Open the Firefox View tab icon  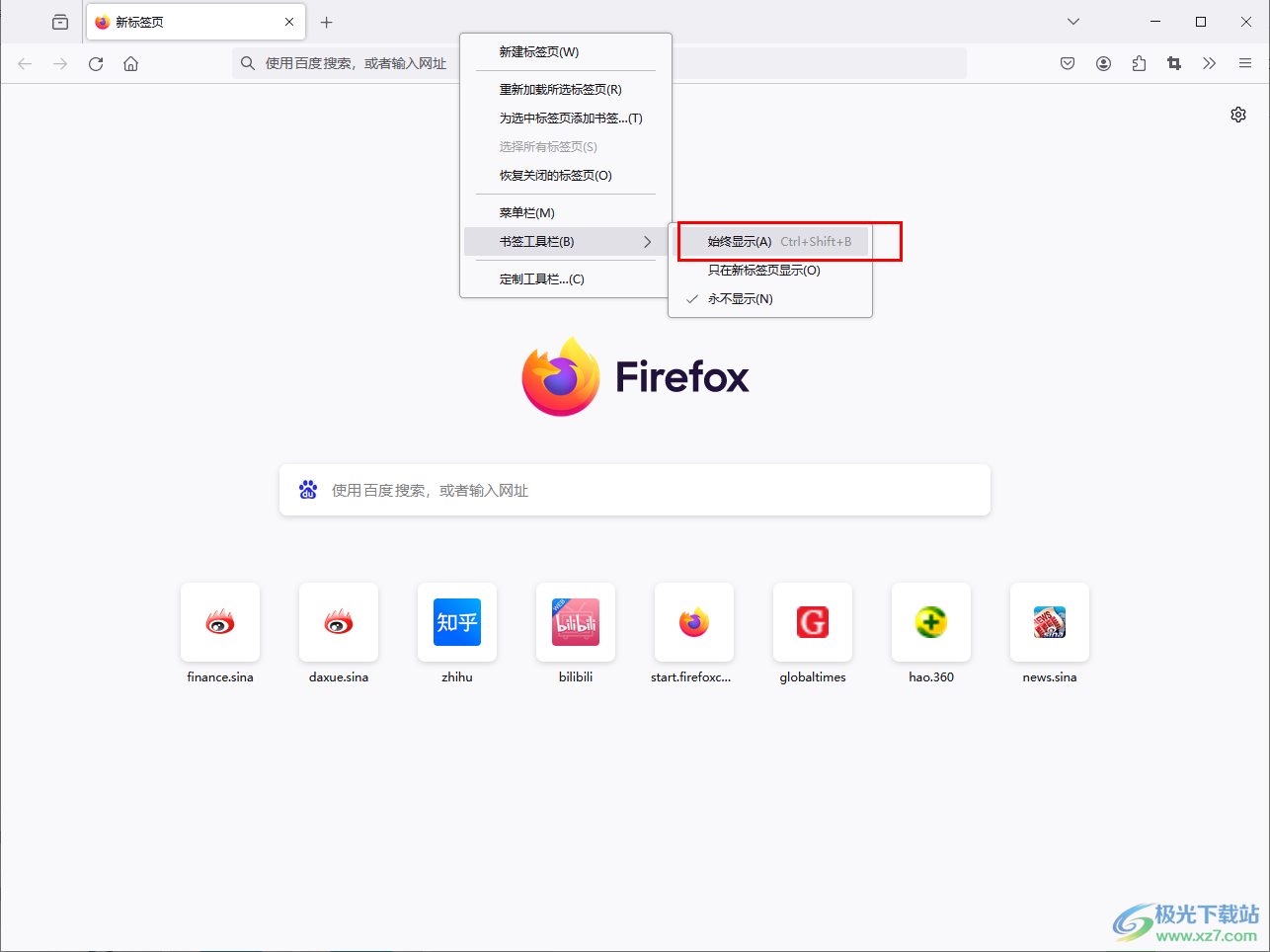tap(60, 22)
